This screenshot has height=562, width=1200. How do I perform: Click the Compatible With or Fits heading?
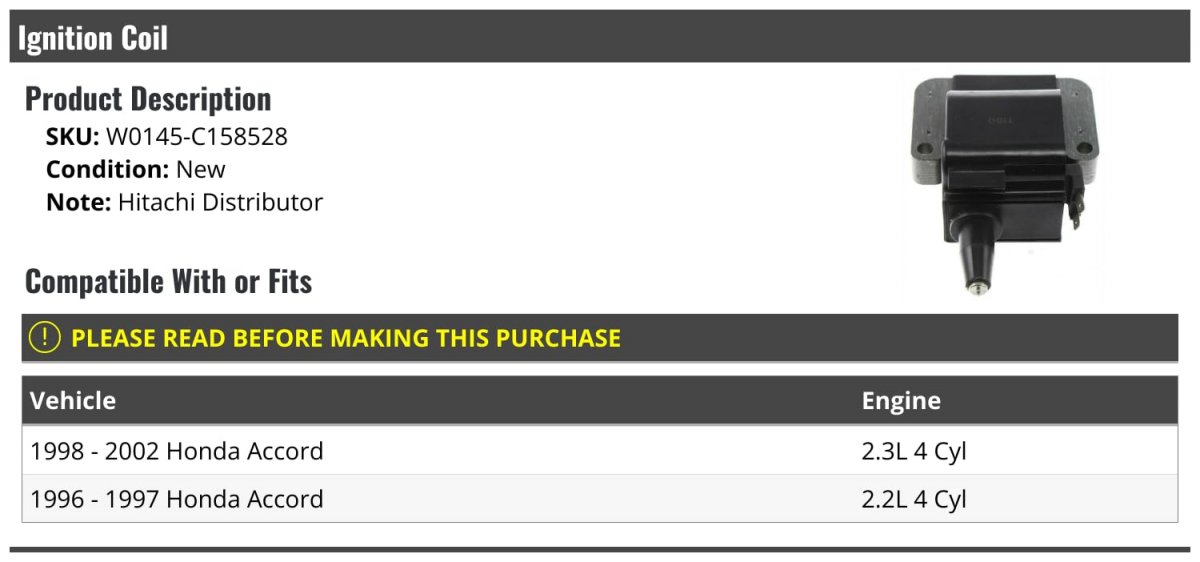(x=168, y=282)
